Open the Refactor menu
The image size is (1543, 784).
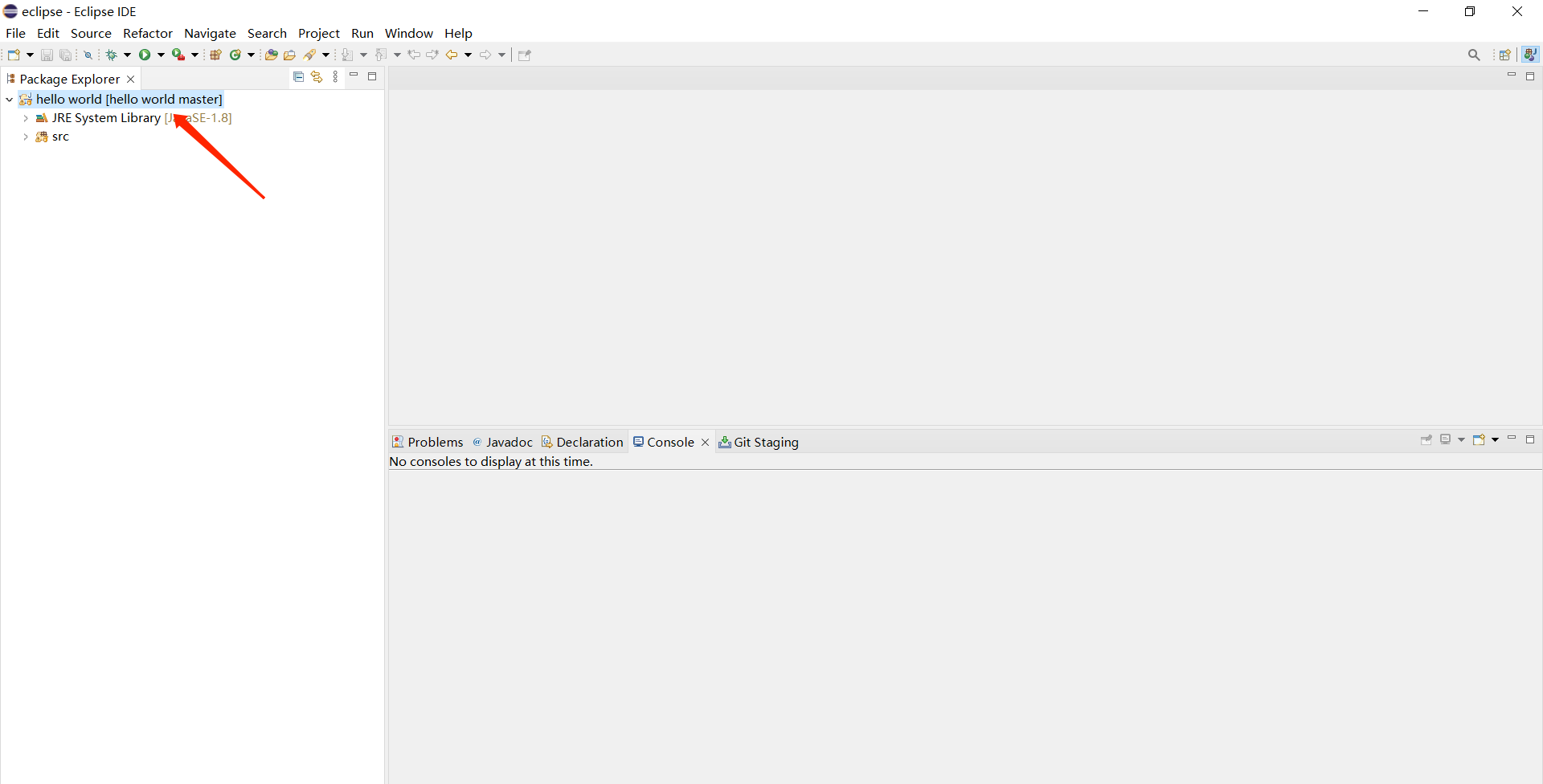[x=148, y=33]
